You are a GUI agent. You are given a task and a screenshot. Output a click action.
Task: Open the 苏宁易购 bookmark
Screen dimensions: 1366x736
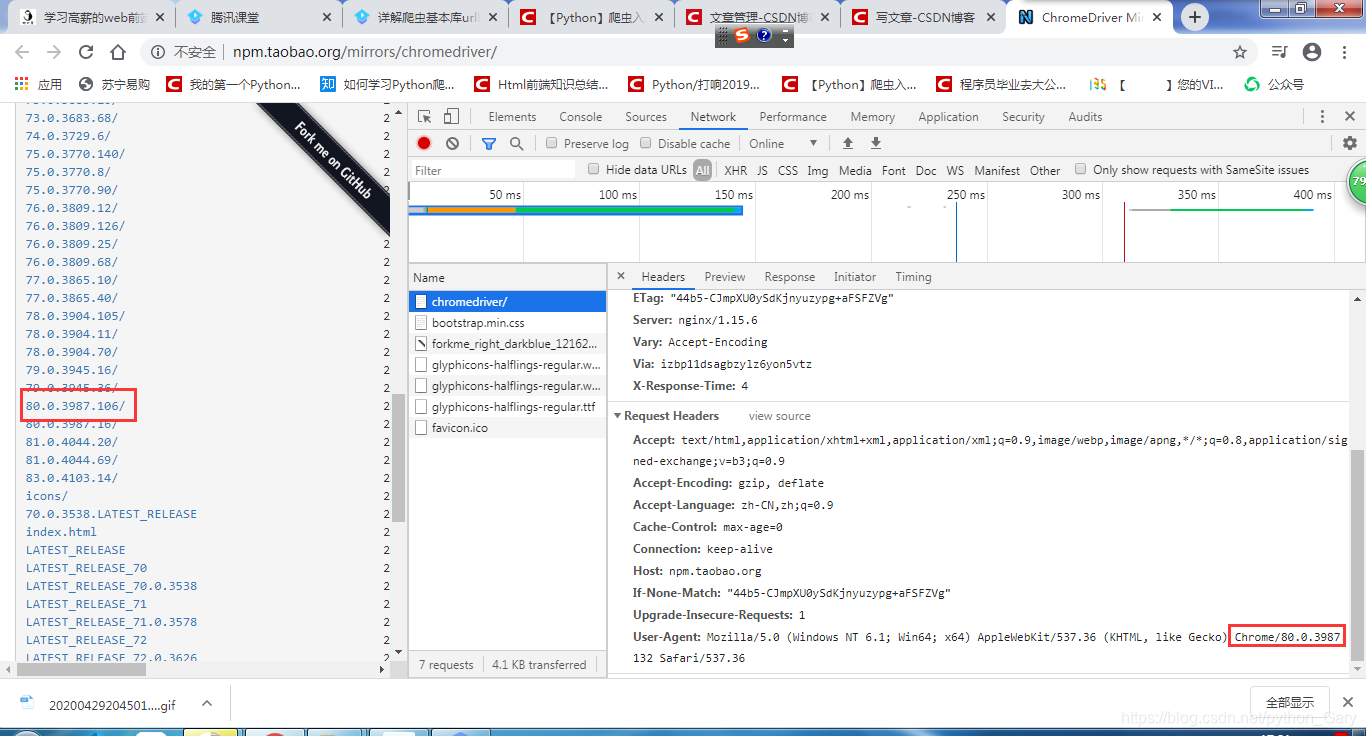[115, 85]
